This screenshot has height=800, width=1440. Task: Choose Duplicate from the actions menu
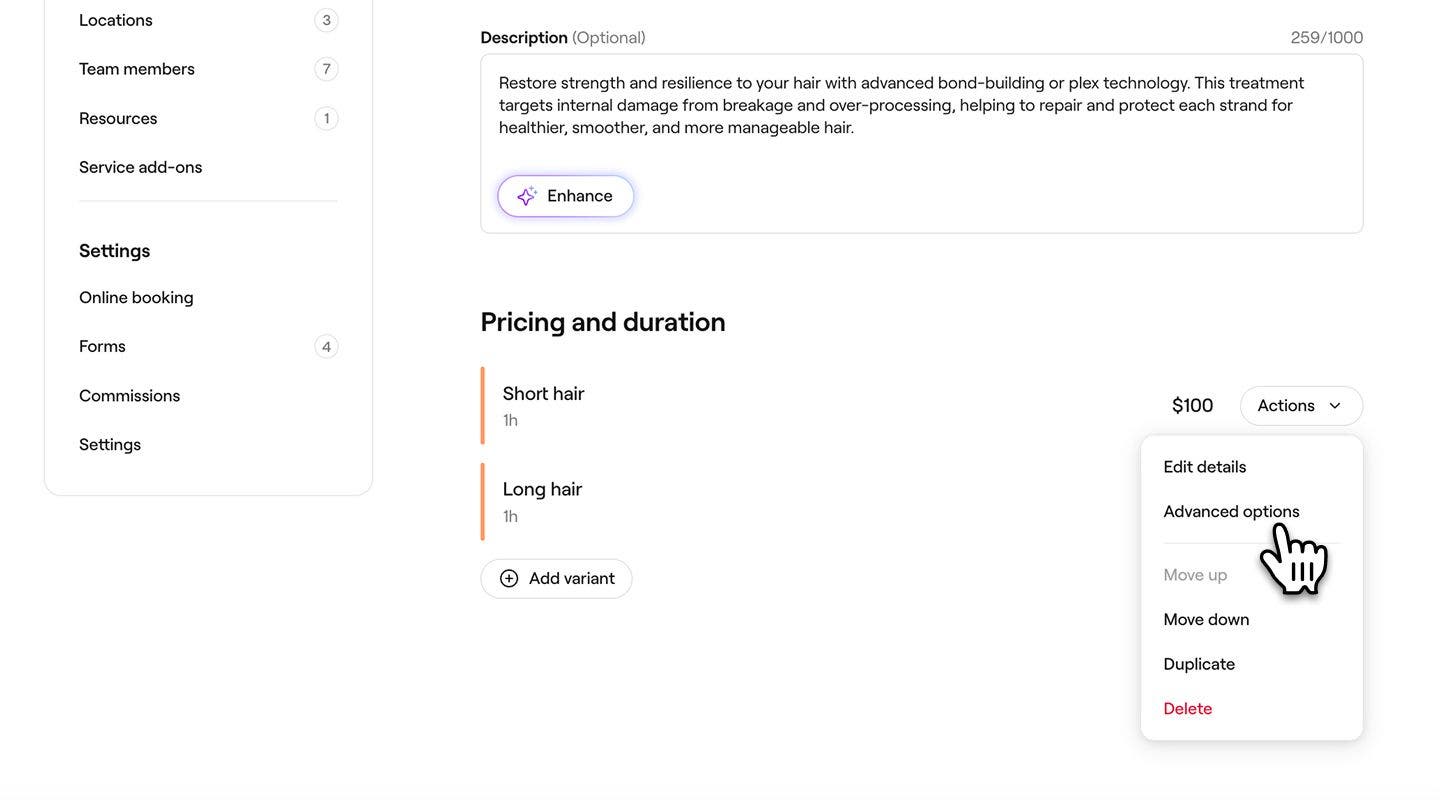(x=1199, y=664)
